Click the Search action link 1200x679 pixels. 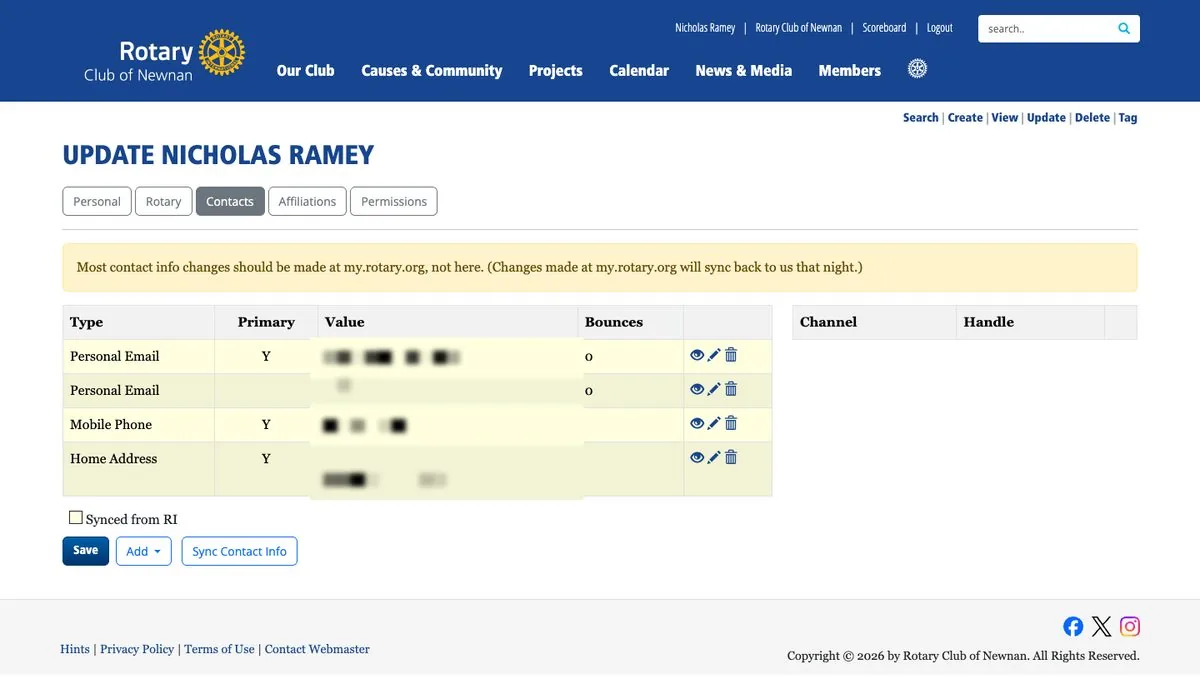(x=920, y=117)
